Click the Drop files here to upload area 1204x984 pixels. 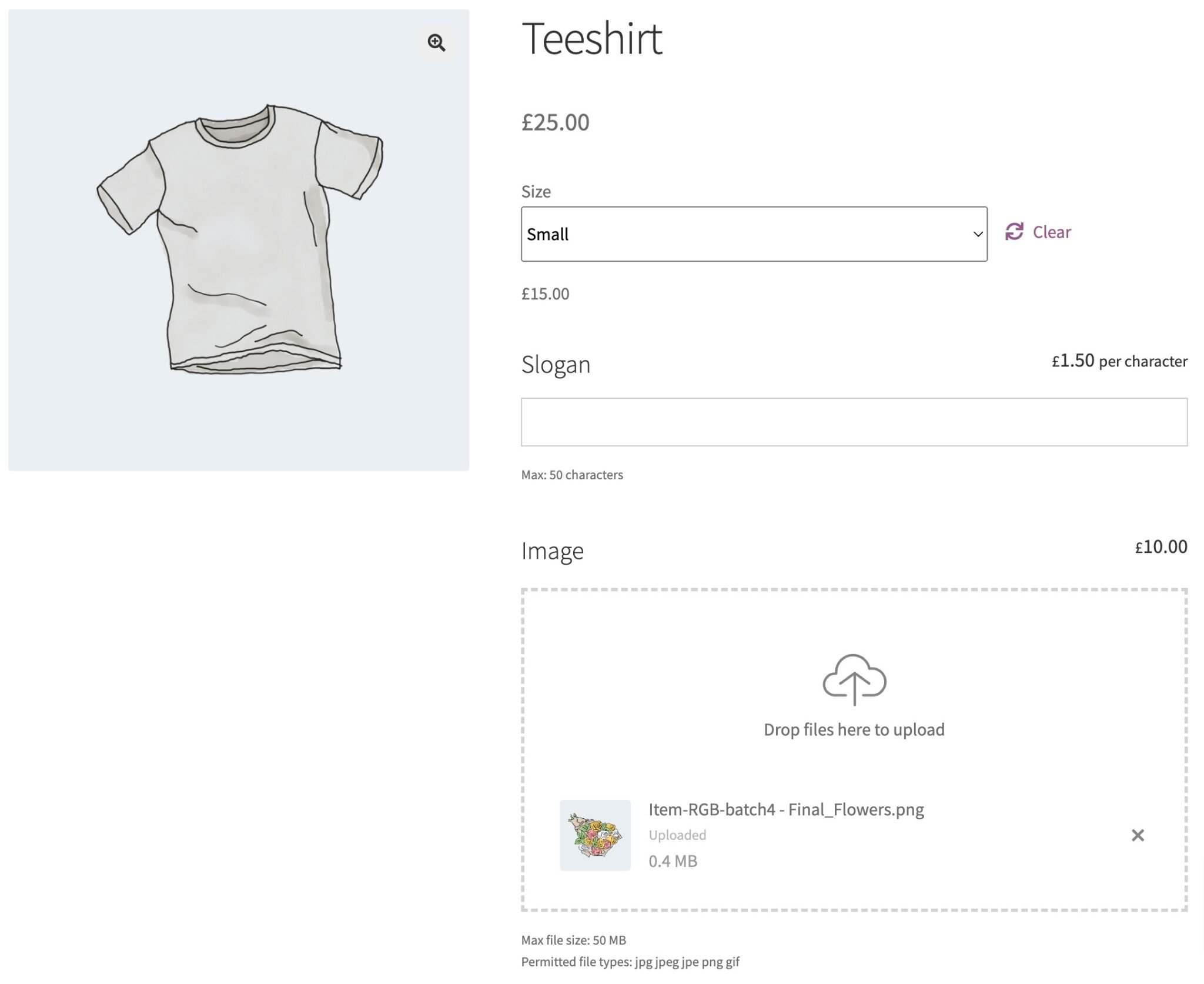point(854,729)
